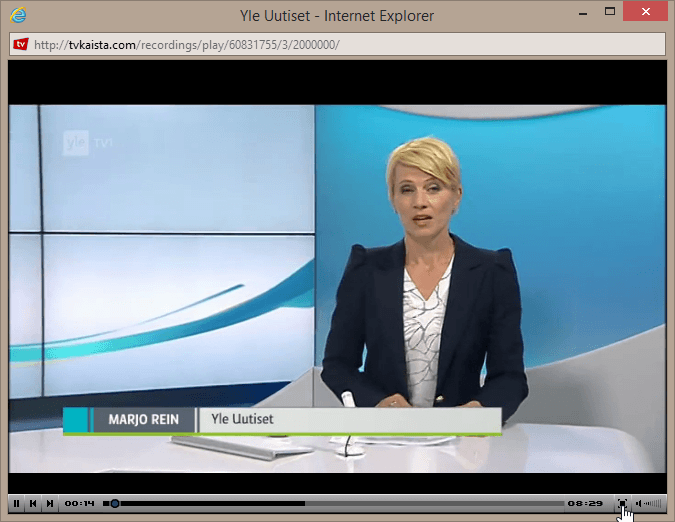Click the total duration 08:29 display
The image size is (675, 522).
tap(585, 503)
